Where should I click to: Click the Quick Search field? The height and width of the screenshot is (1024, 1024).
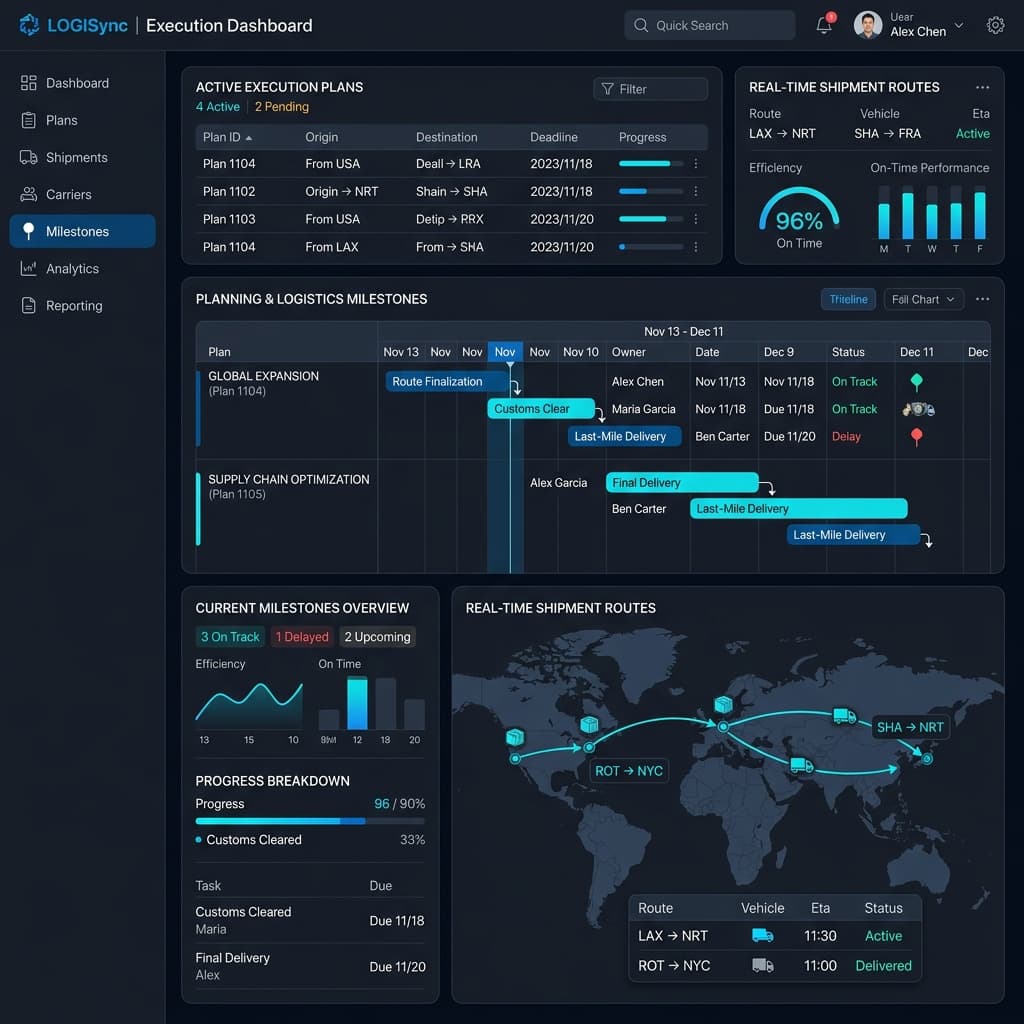(x=709, y=25)
